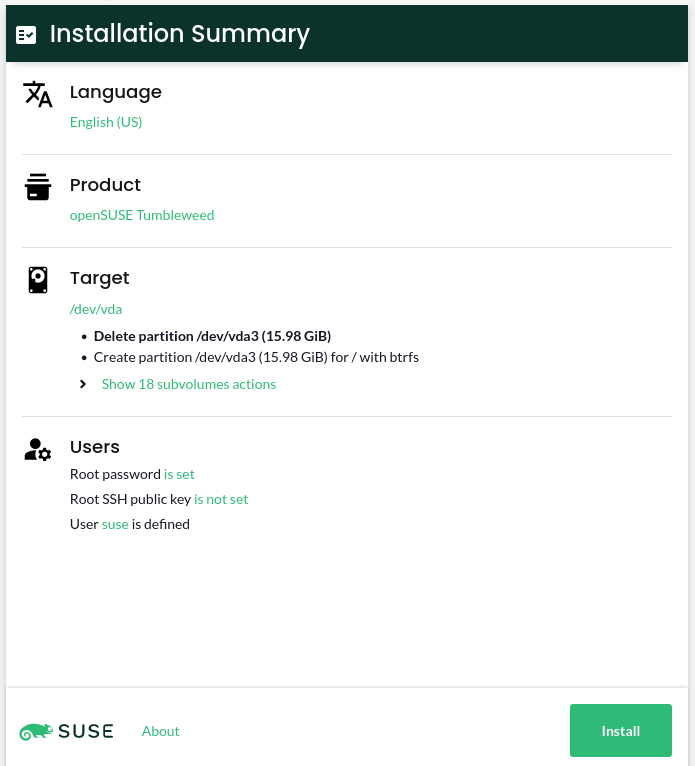Click the Language section heading
The width and height of the screenshot is (695, 766).
(x=116, y=92)
